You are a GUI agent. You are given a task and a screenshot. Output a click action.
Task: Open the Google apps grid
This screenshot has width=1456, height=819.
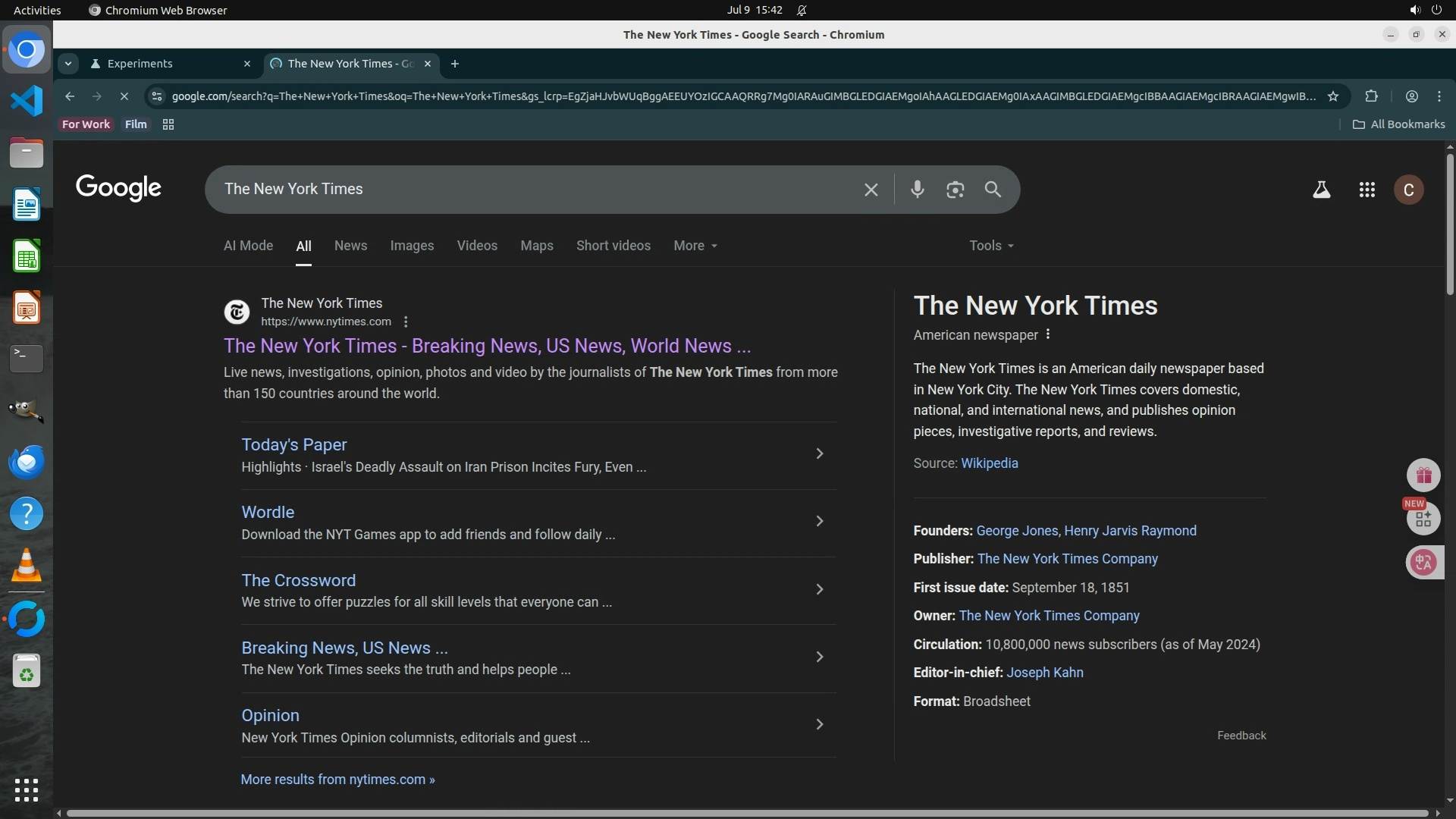click(x=1367, y=190)
